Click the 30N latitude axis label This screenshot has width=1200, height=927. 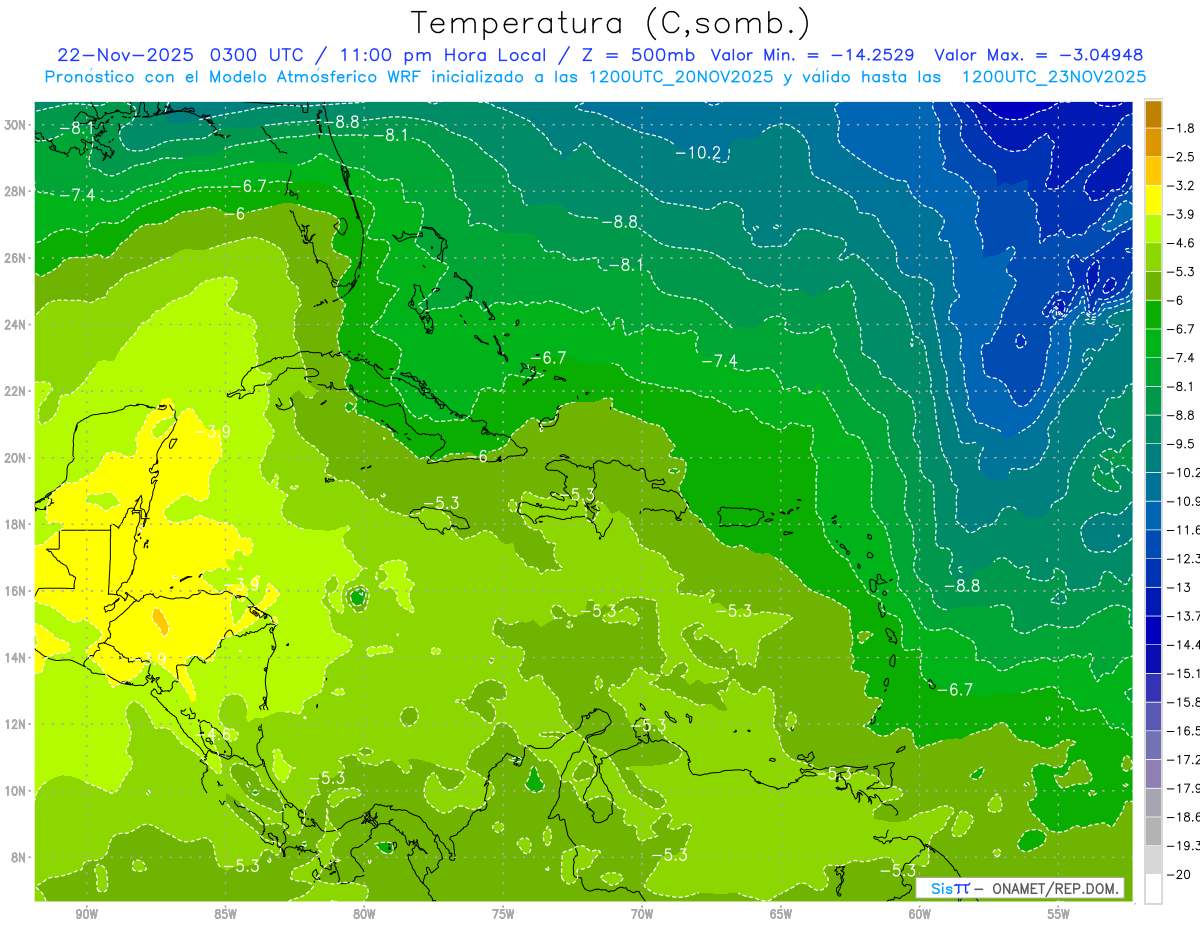17,125
